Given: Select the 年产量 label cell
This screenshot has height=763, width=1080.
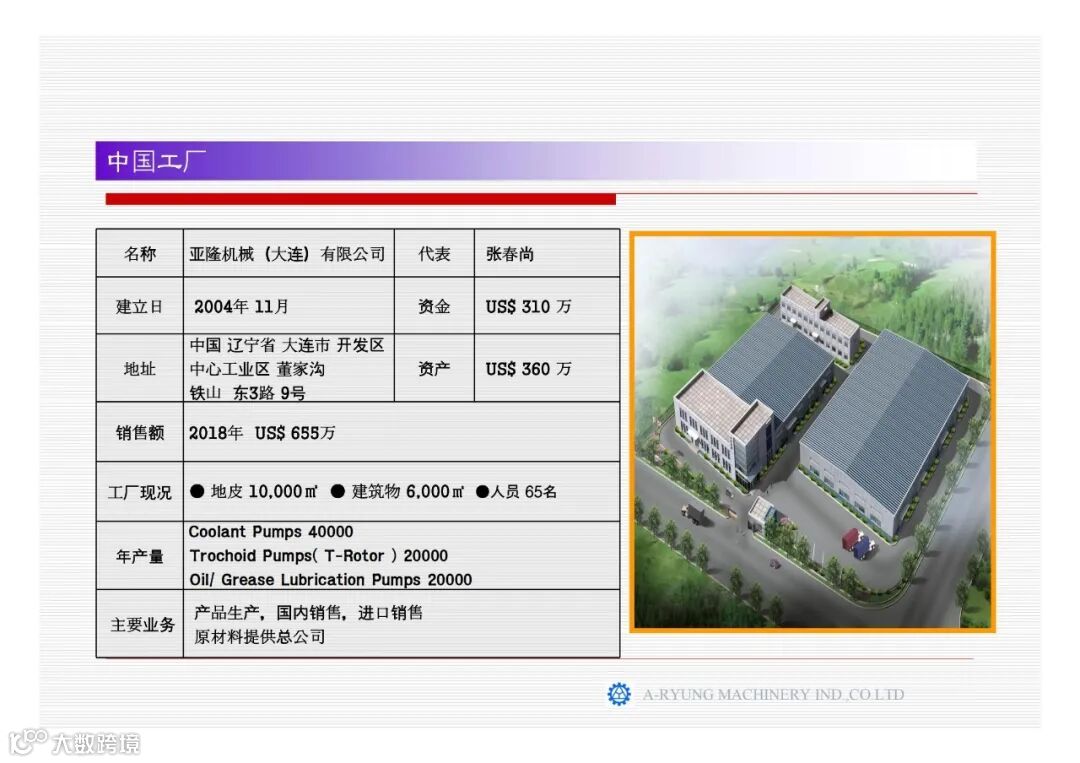Looking at the screenshot, I should (x=140, y=556).
